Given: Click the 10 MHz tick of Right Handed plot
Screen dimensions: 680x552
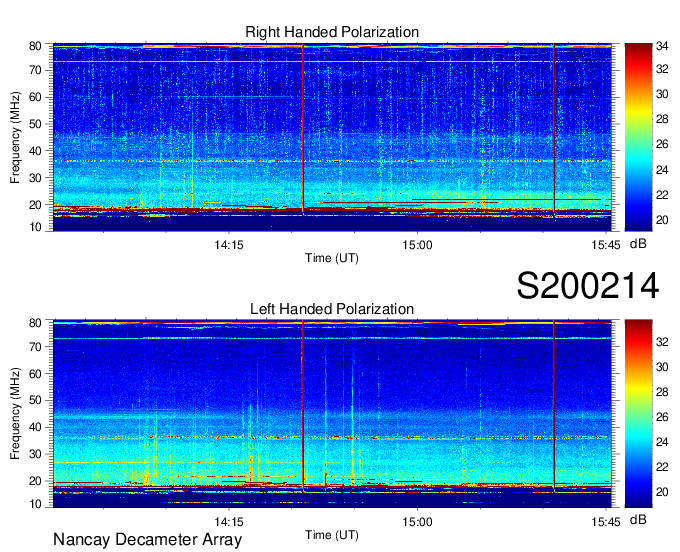Looking at the screenshot, I should pos(35,227).
